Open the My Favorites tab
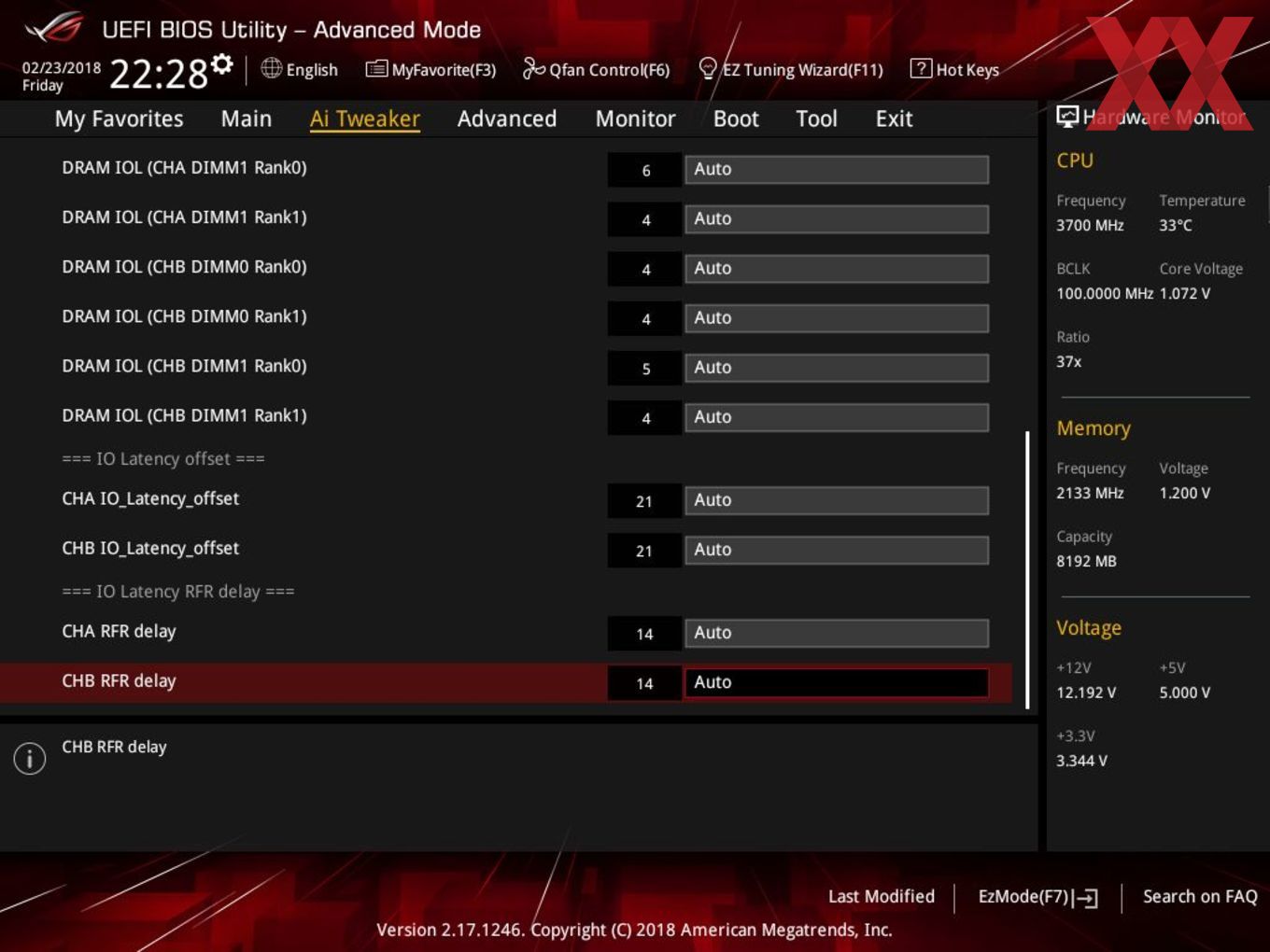Viewport: 1270px width, 952px height. pyautogui.click(x=120, y=119)
